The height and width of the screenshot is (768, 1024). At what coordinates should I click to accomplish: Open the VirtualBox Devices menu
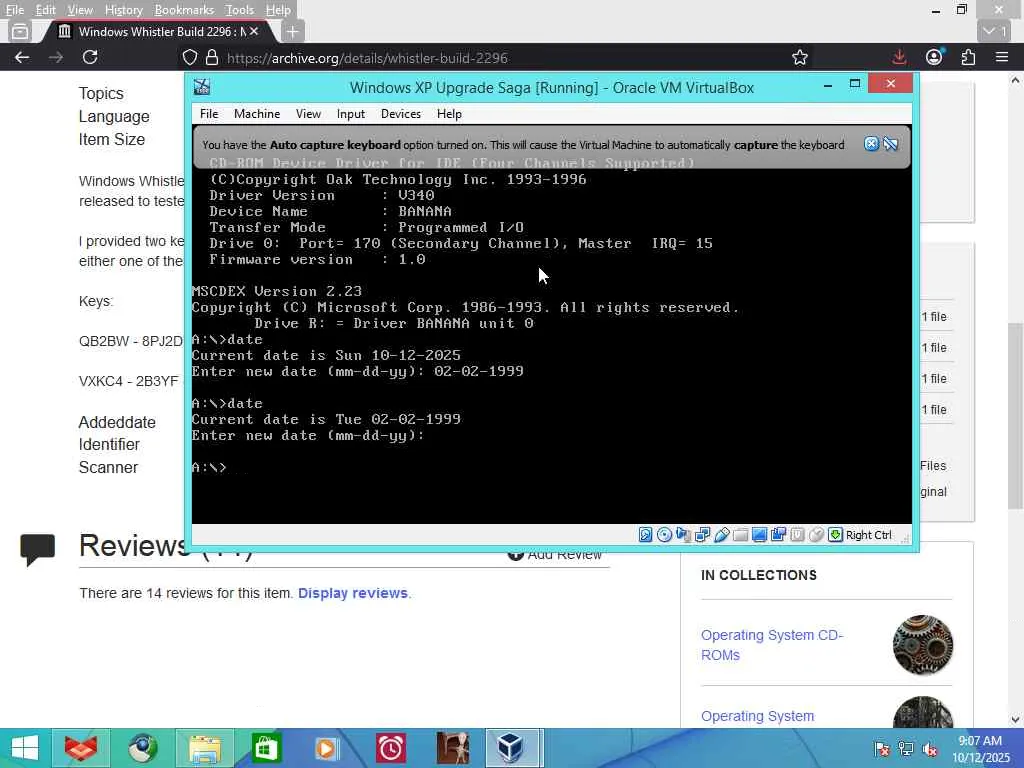click(x=400, y=114)
